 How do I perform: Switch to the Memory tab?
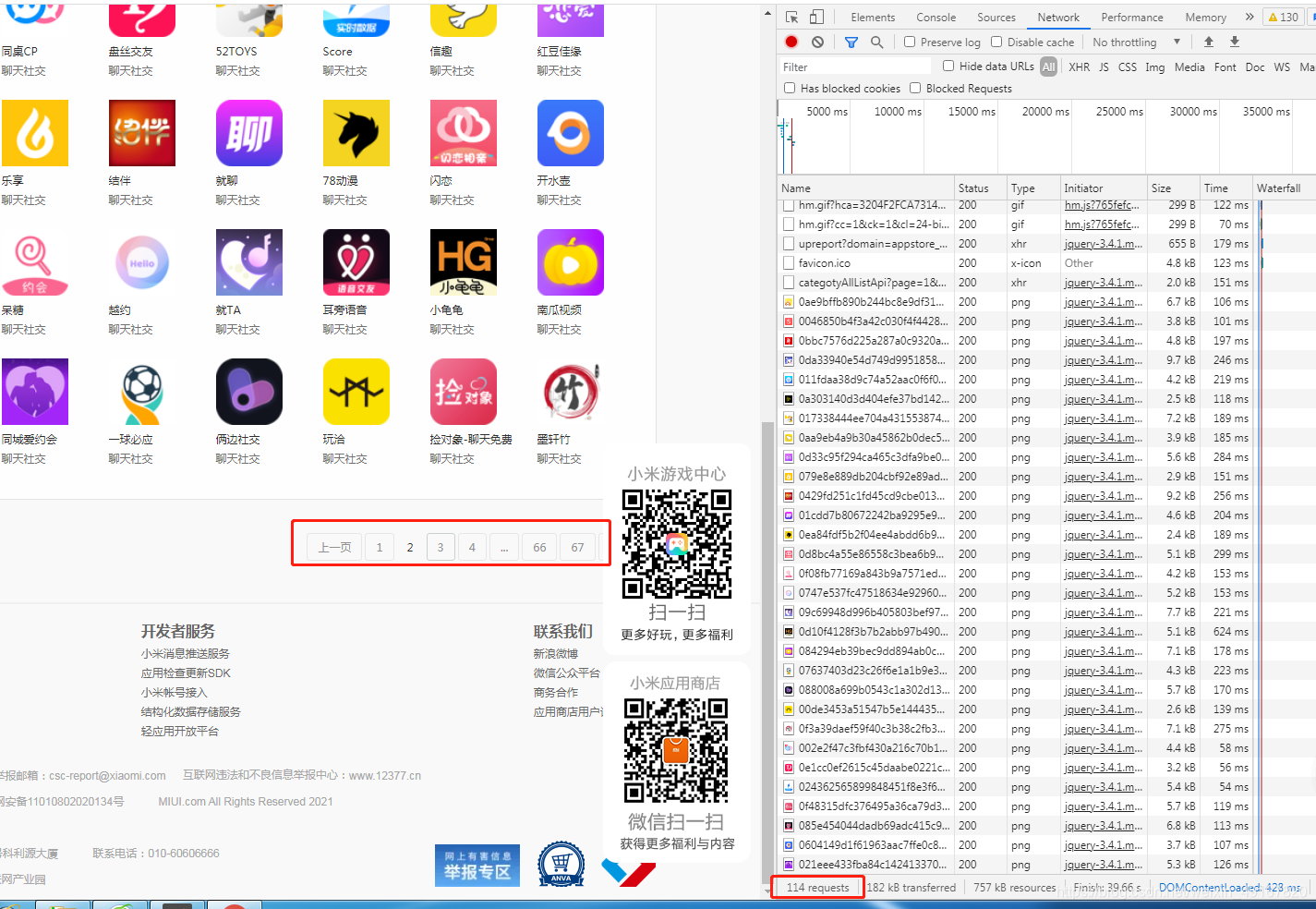tap(1205, 17)
